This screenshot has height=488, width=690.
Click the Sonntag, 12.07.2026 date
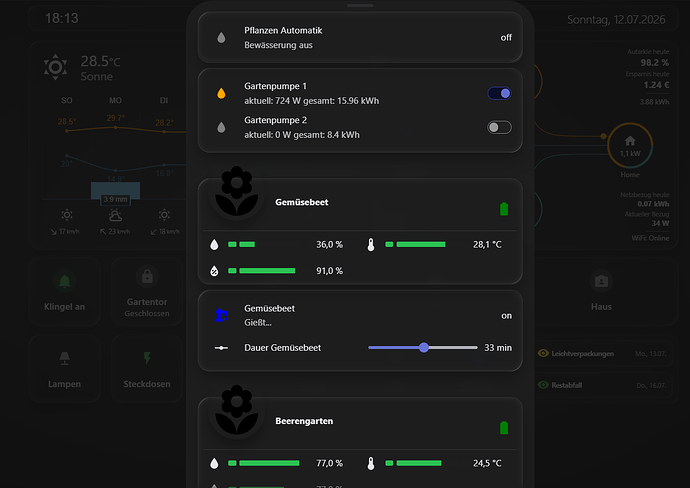616,19
